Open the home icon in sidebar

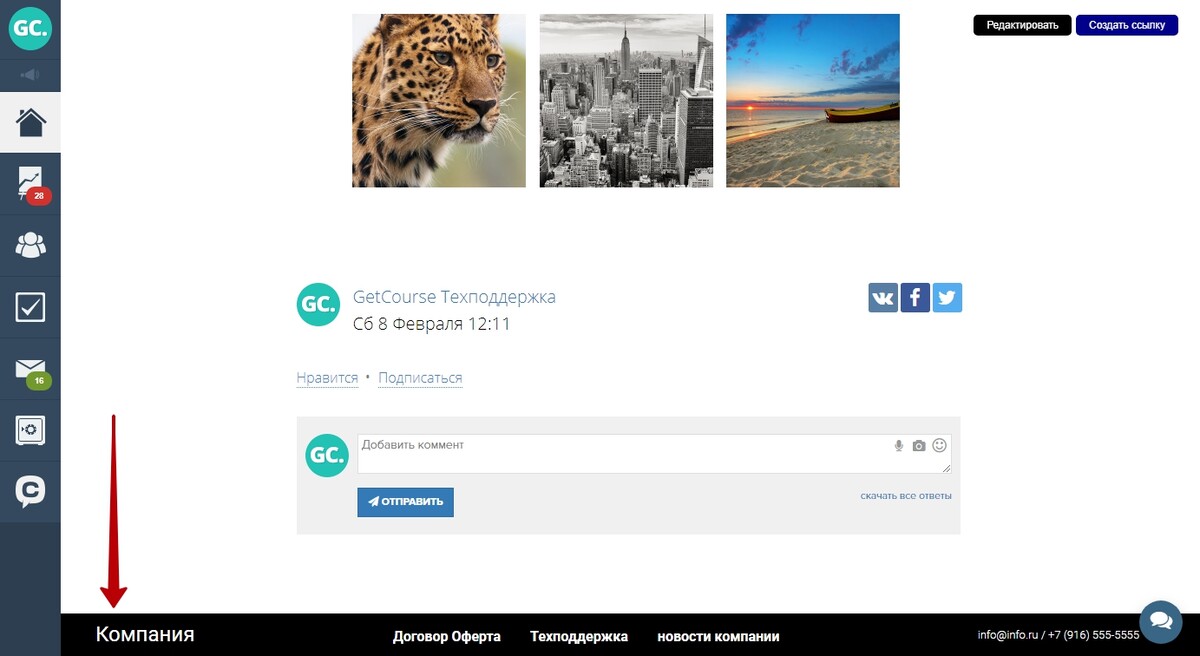click(x=30, y=123)
